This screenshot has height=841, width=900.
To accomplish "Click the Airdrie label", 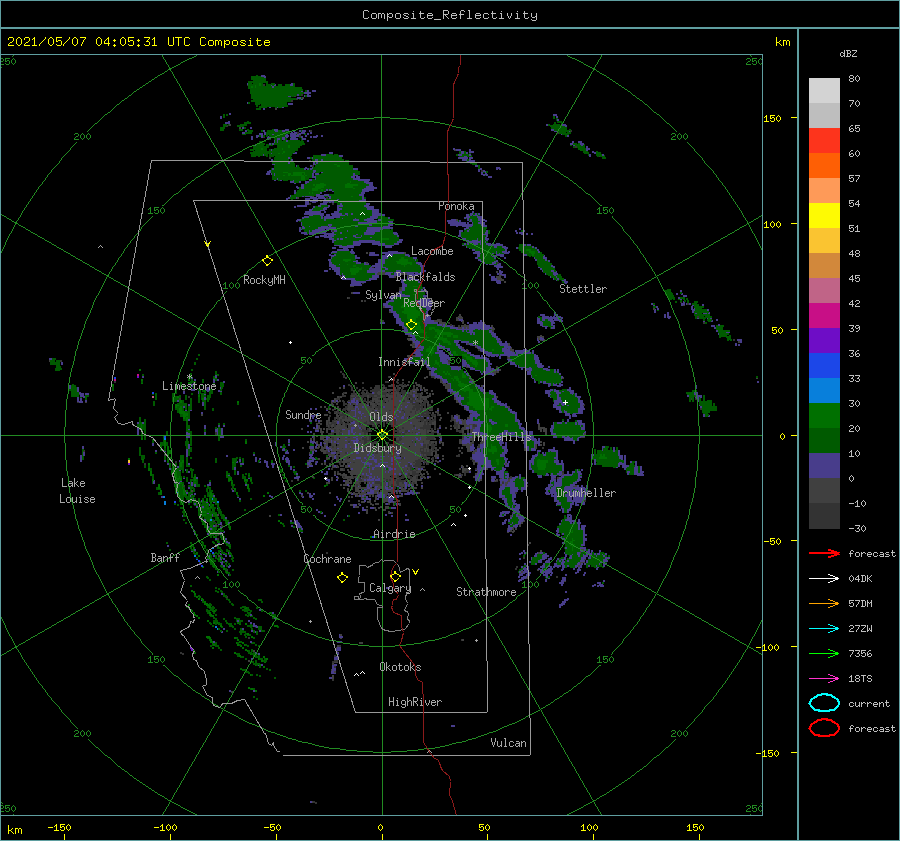I will coord(394,534).
